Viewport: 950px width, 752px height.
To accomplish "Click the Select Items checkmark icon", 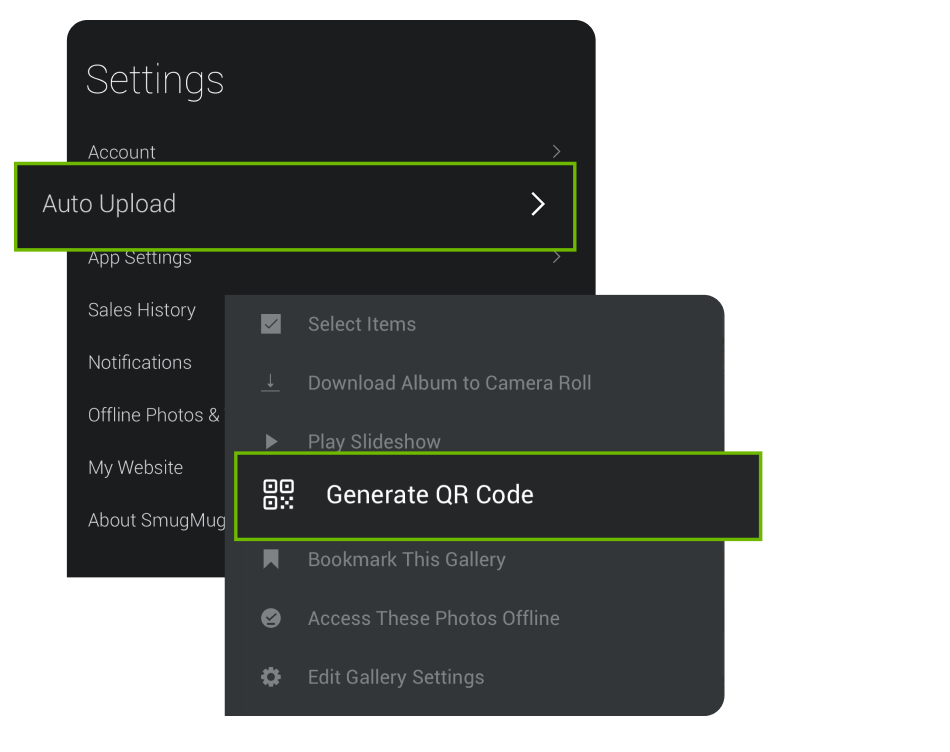I will pyautogui.click(x=271, y=324).
